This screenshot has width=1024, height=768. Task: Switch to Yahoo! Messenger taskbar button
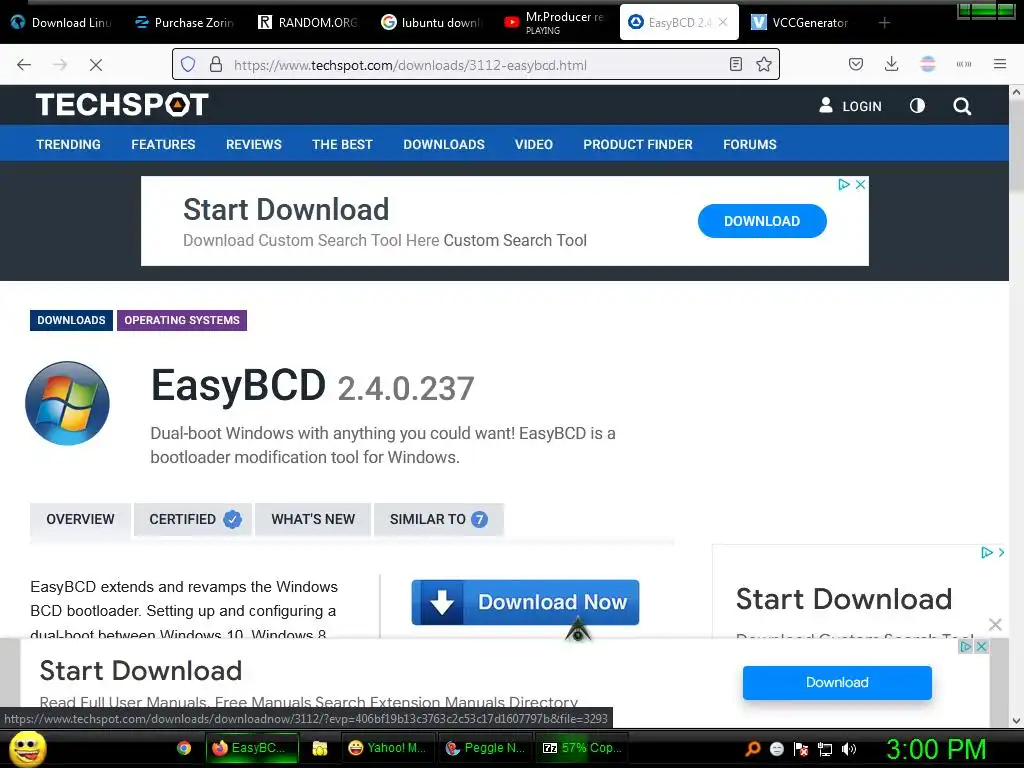[x=387, y=748]
